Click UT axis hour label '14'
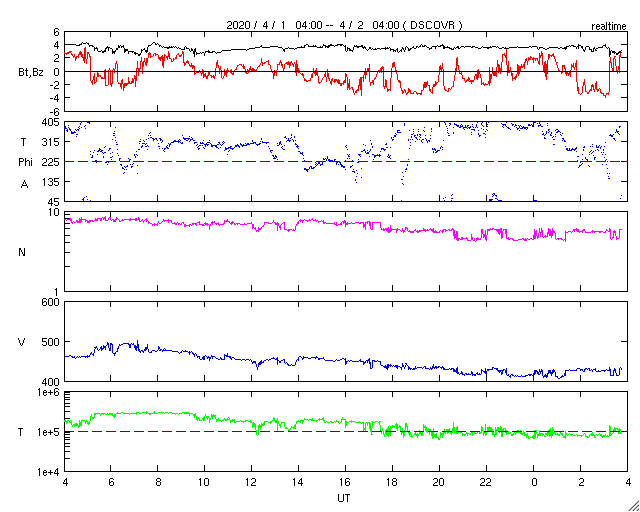The image size is (640, 512). tap(298, 482)
